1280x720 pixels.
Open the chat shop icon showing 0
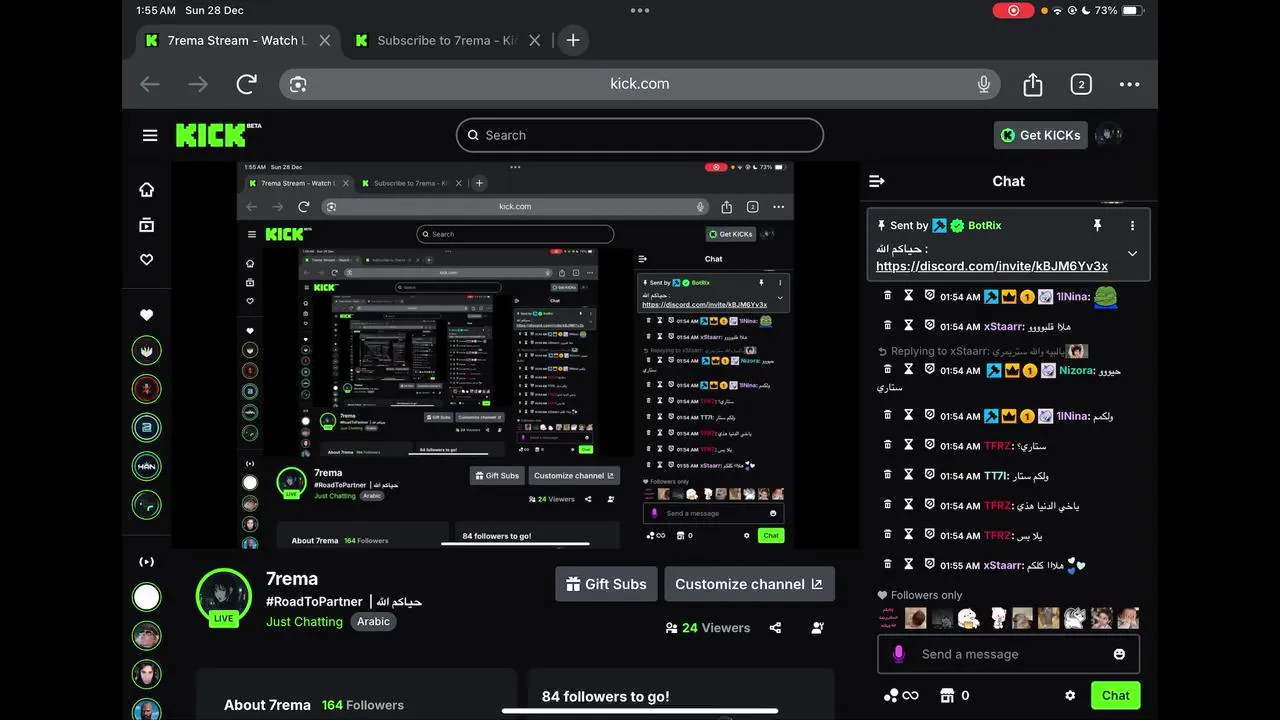pyautogui.click(x=955, y=695)
